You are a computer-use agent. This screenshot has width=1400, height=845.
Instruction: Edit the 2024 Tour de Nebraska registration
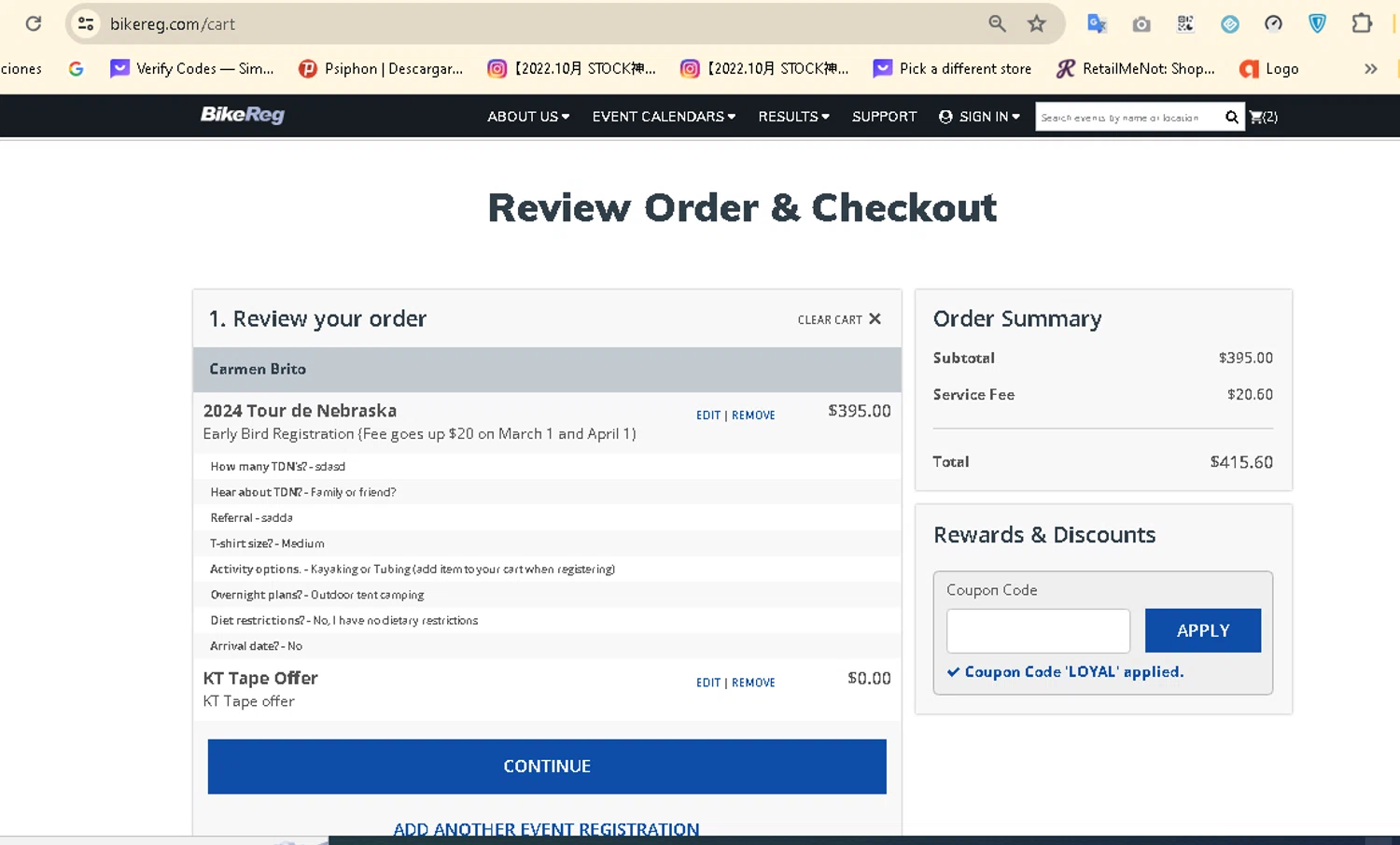708,415
